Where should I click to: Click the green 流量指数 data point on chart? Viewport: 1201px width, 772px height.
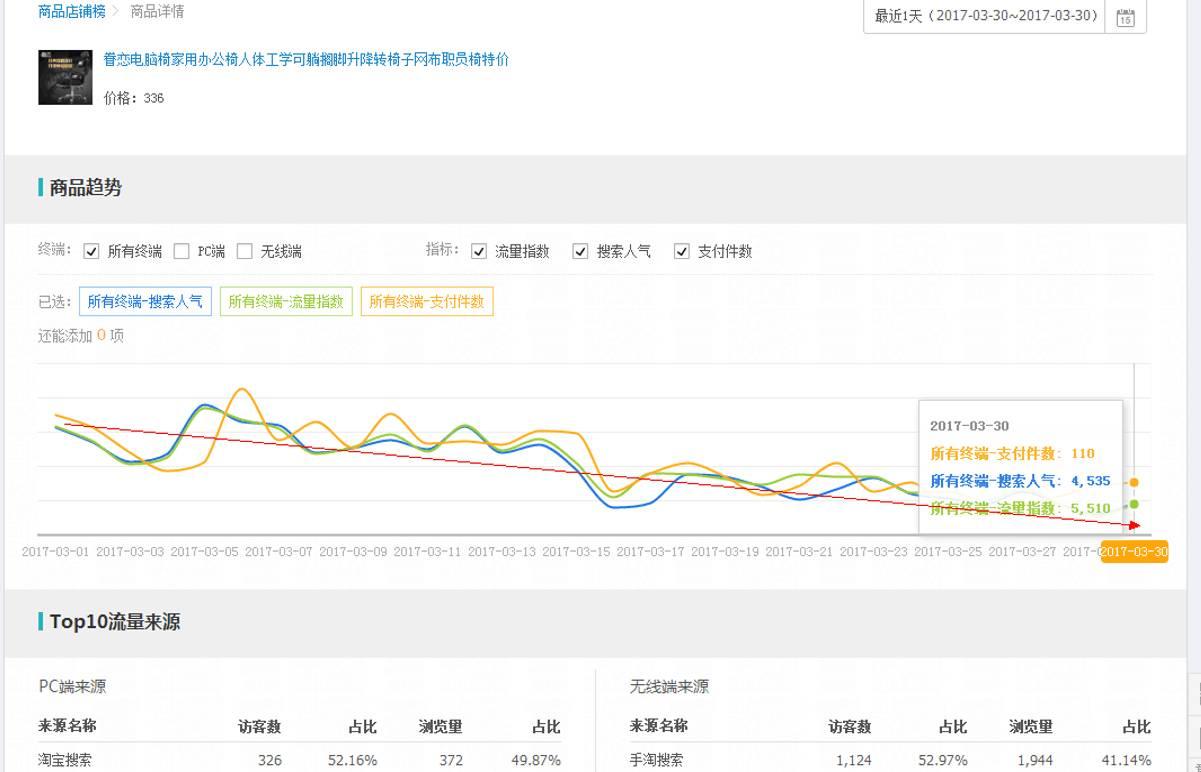click(x=1133, y=504)
